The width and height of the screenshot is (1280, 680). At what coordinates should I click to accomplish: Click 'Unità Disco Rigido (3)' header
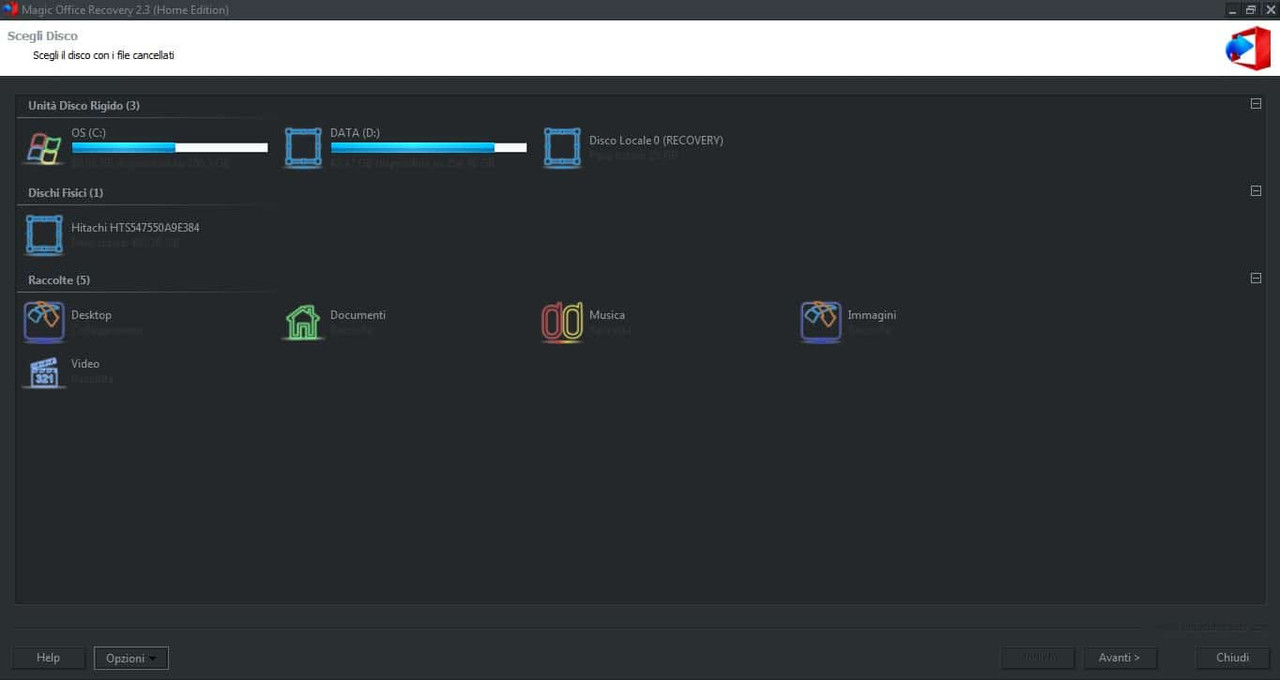(84, 105)
